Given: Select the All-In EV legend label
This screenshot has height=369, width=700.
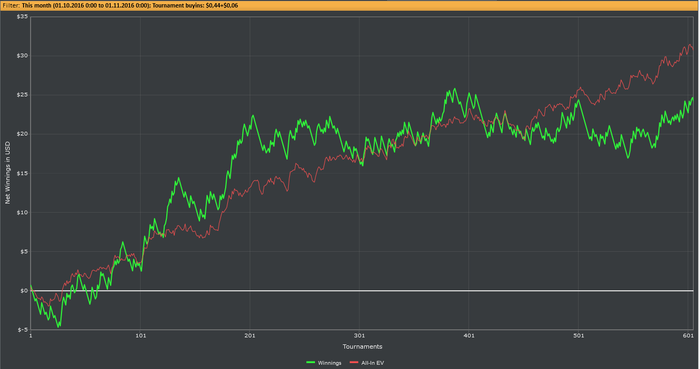Looking at the screenshot, I should pos(372,363).
